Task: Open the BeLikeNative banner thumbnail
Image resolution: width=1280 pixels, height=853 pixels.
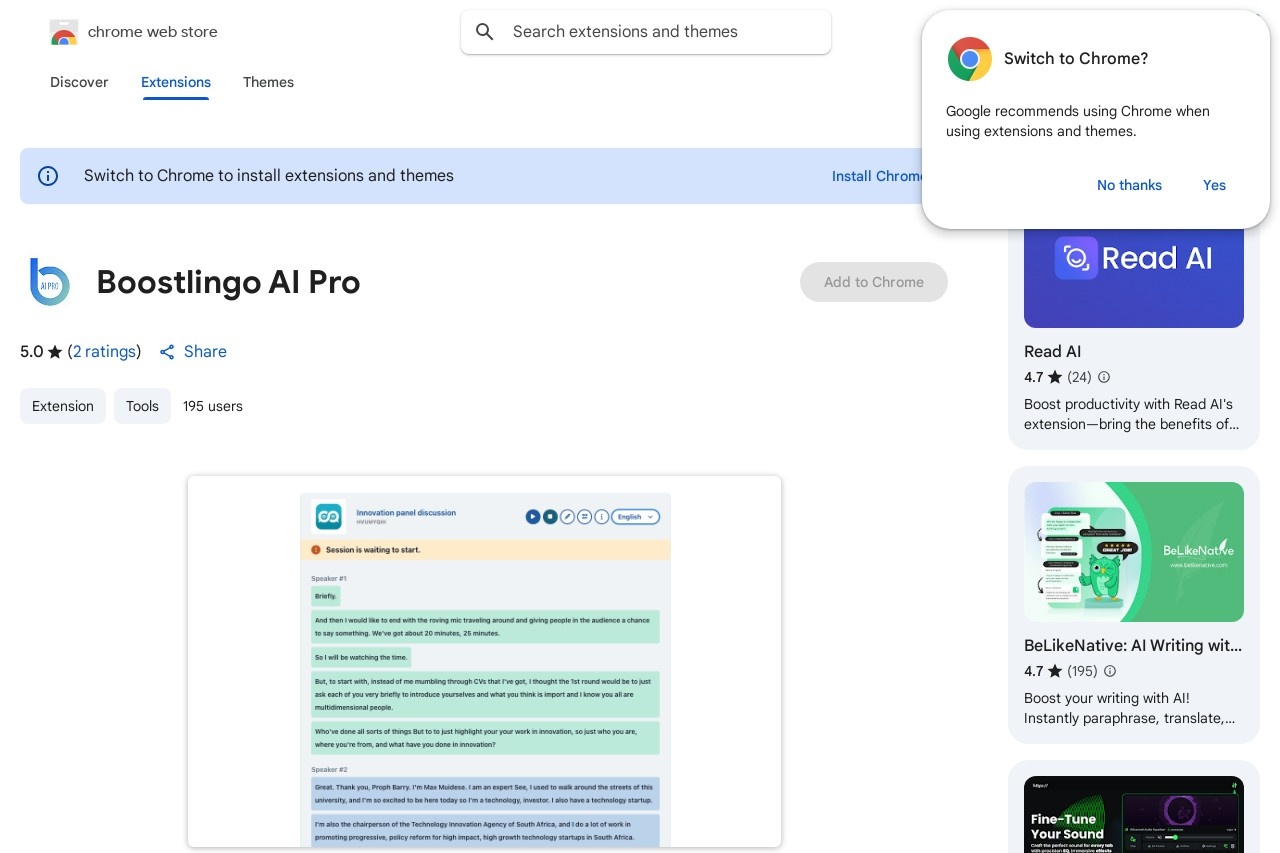Action: (x=1134, y=552)
